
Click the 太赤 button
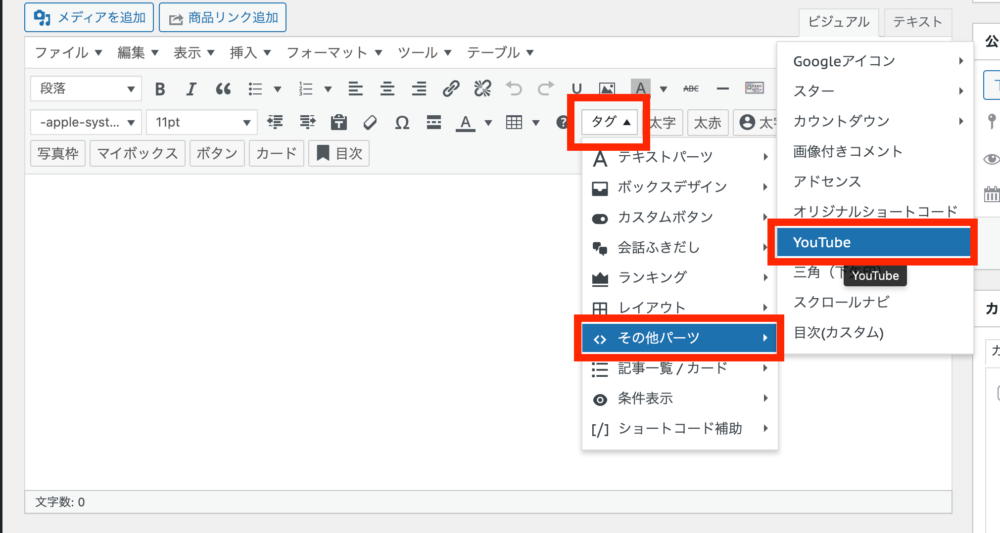coord(707,122)
